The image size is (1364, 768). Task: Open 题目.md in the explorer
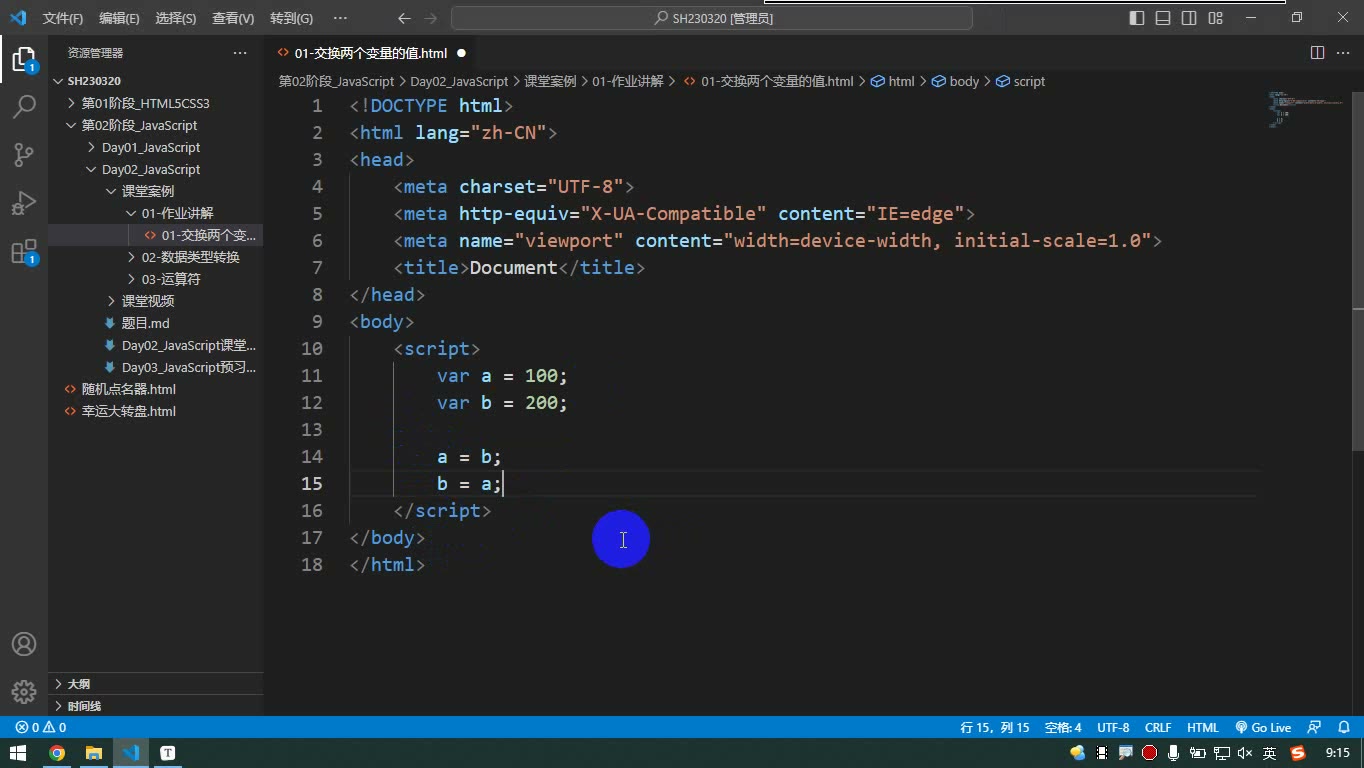145,323
